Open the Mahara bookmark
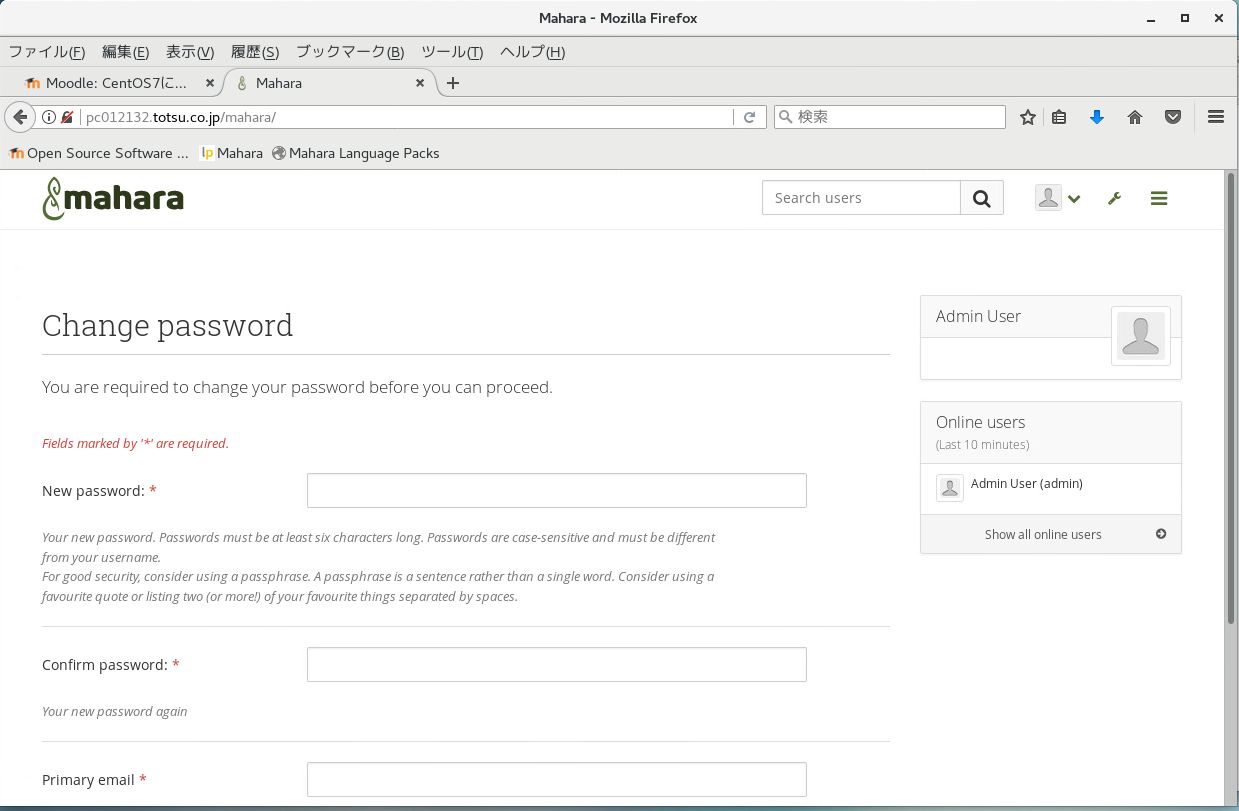Screen dimensions: 1239x811 point(232,153)
